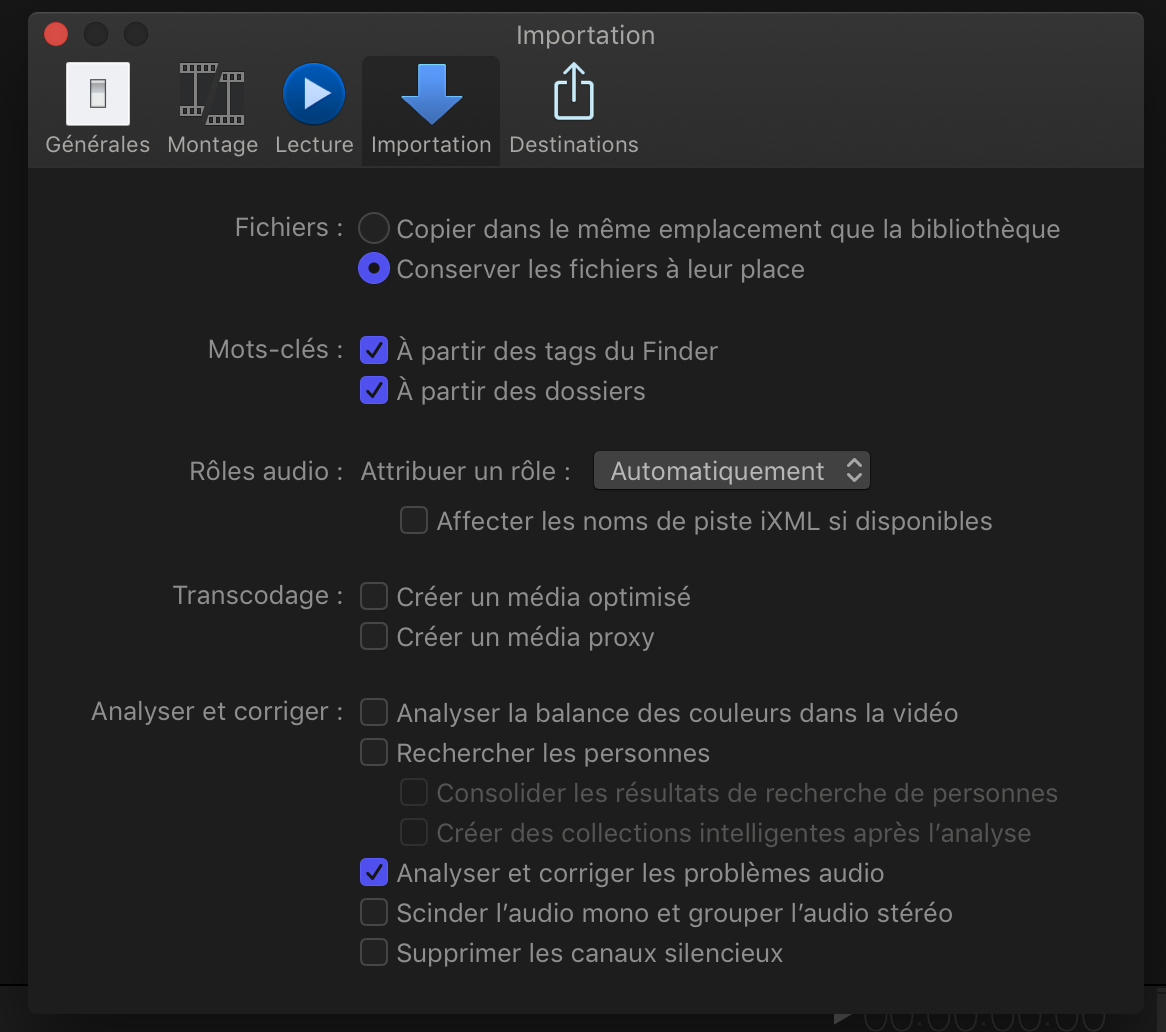Click the Transcodage label

(258, 596)
